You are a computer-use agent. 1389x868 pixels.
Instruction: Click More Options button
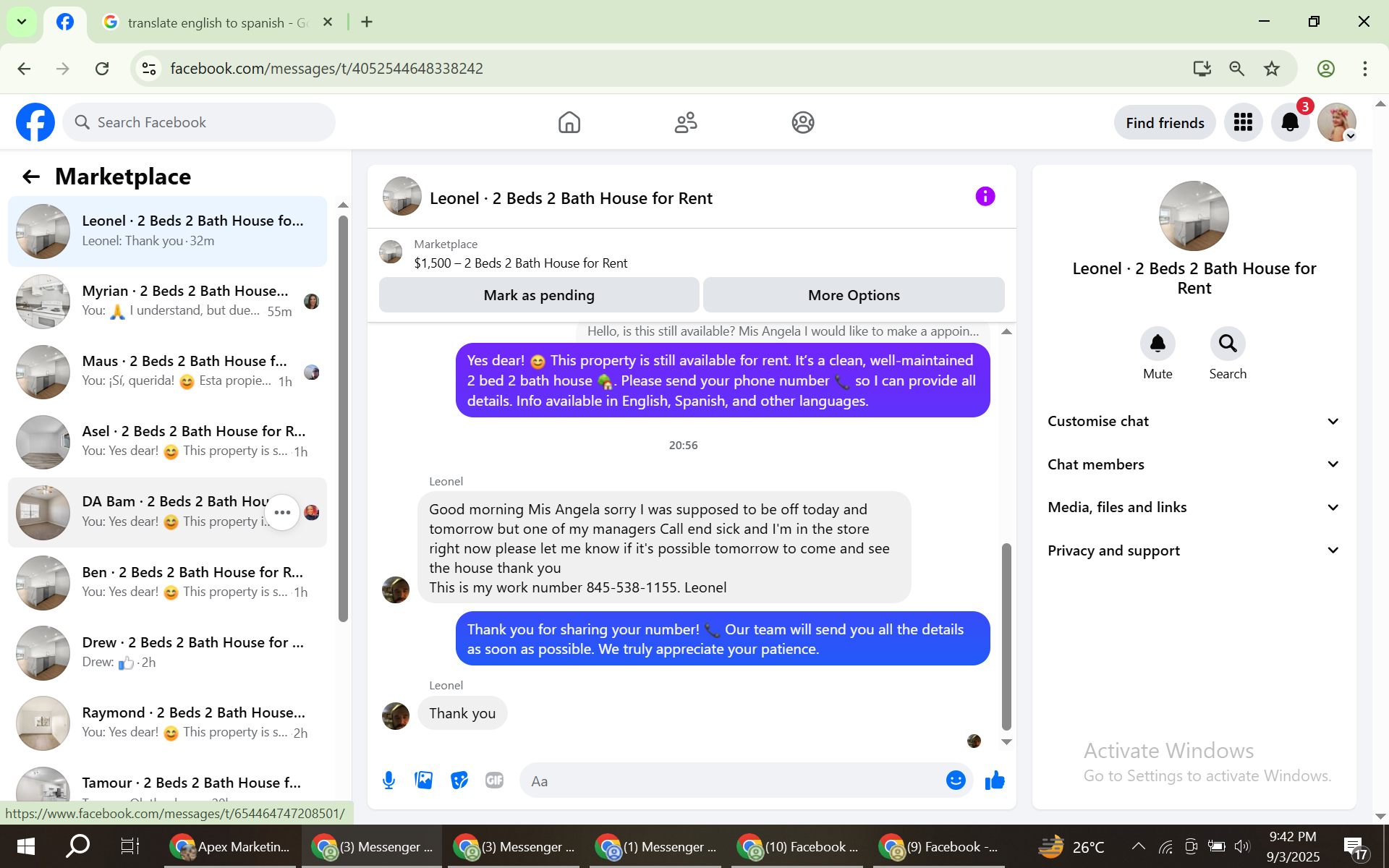[854, 295]
